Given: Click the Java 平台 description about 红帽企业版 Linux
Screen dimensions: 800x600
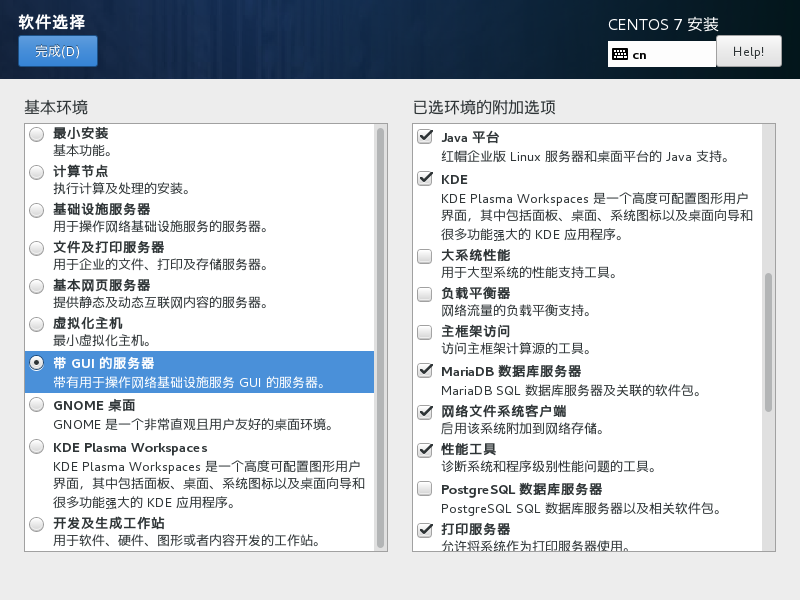Looking at the screenshot, I should click(x=585, y=157).
